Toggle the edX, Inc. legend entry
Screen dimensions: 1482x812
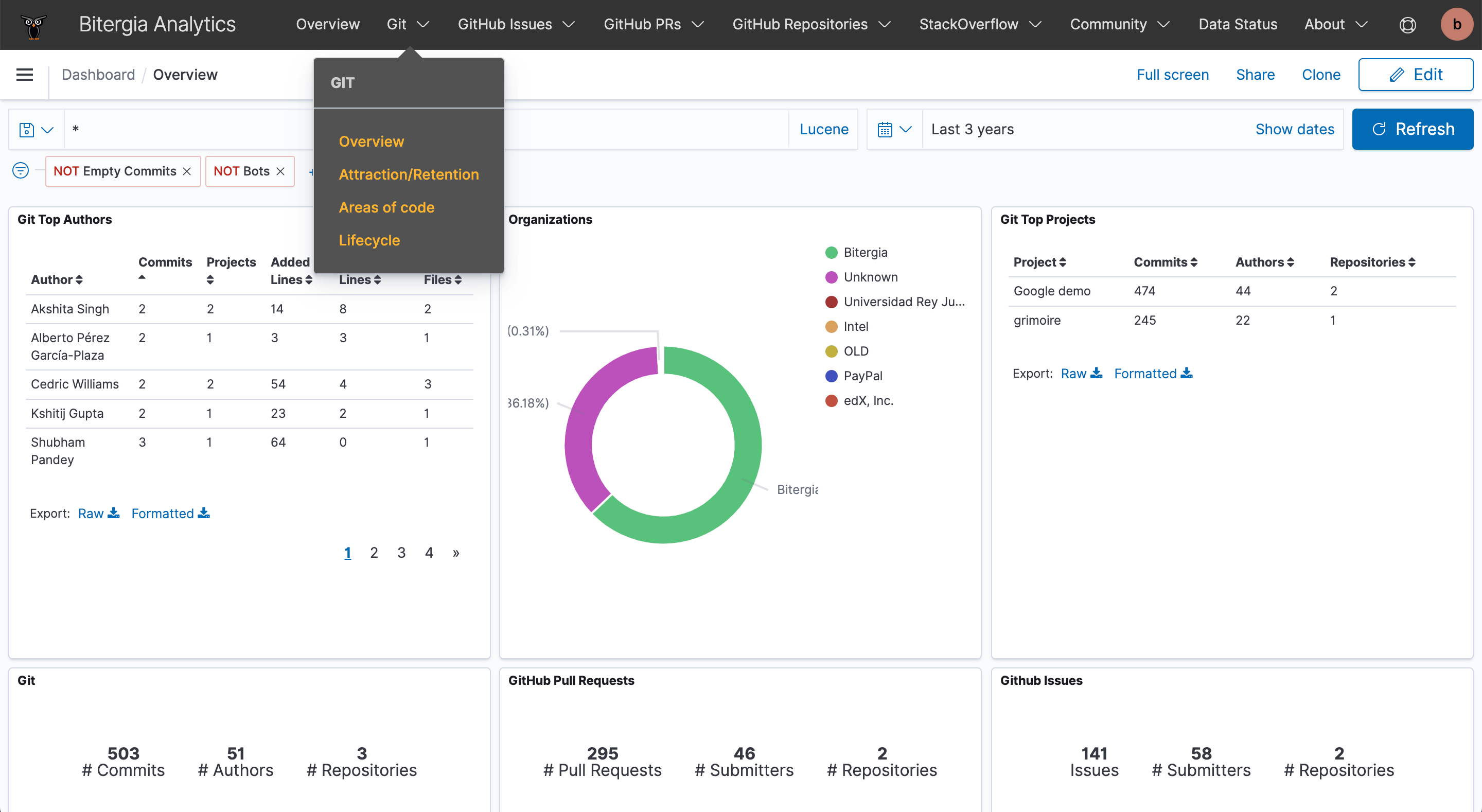tap(859, 401)
